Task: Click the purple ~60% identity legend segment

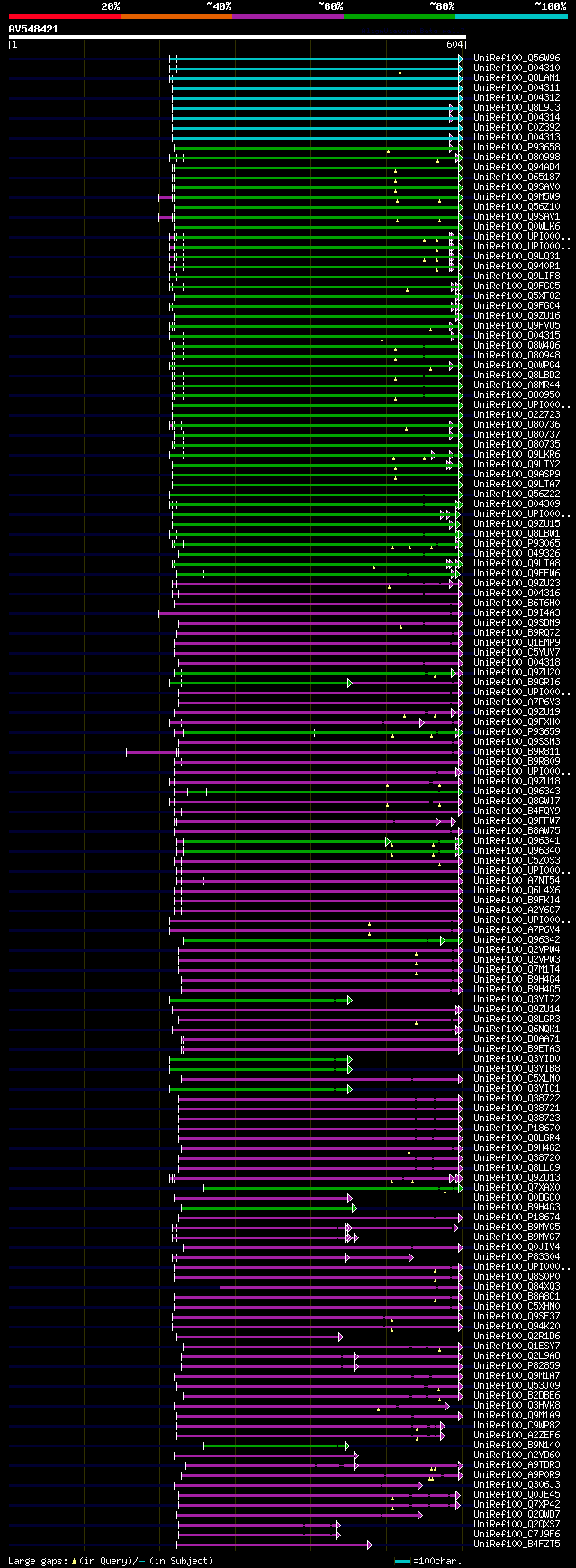Action: pos(288,16)
